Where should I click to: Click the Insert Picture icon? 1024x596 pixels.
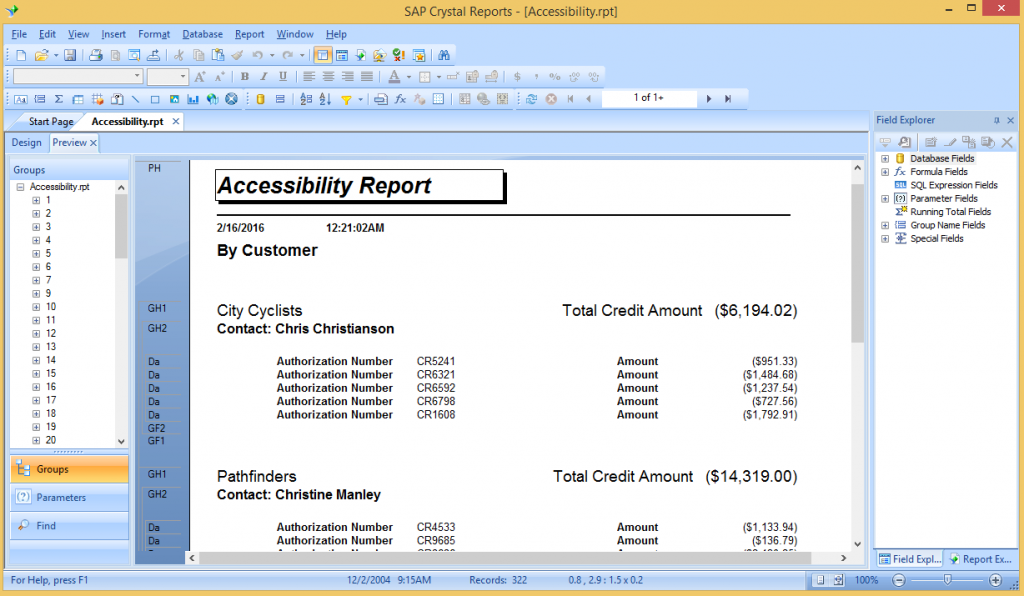(174, 99)
